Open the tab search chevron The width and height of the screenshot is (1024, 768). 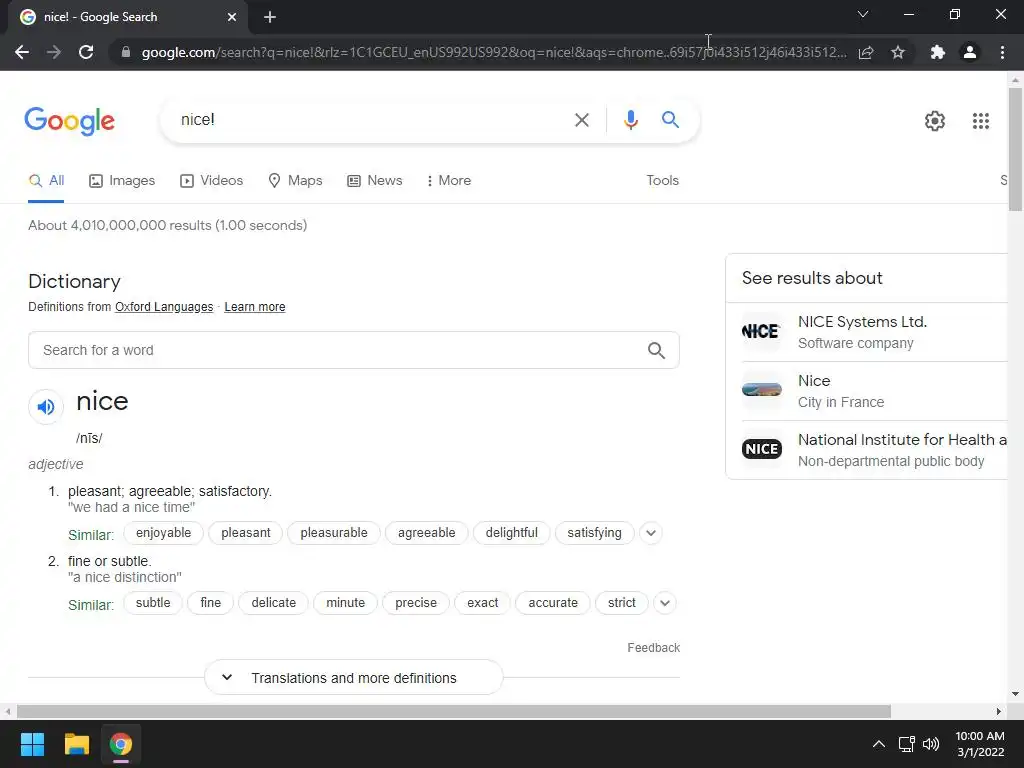[x=863, y=14]
